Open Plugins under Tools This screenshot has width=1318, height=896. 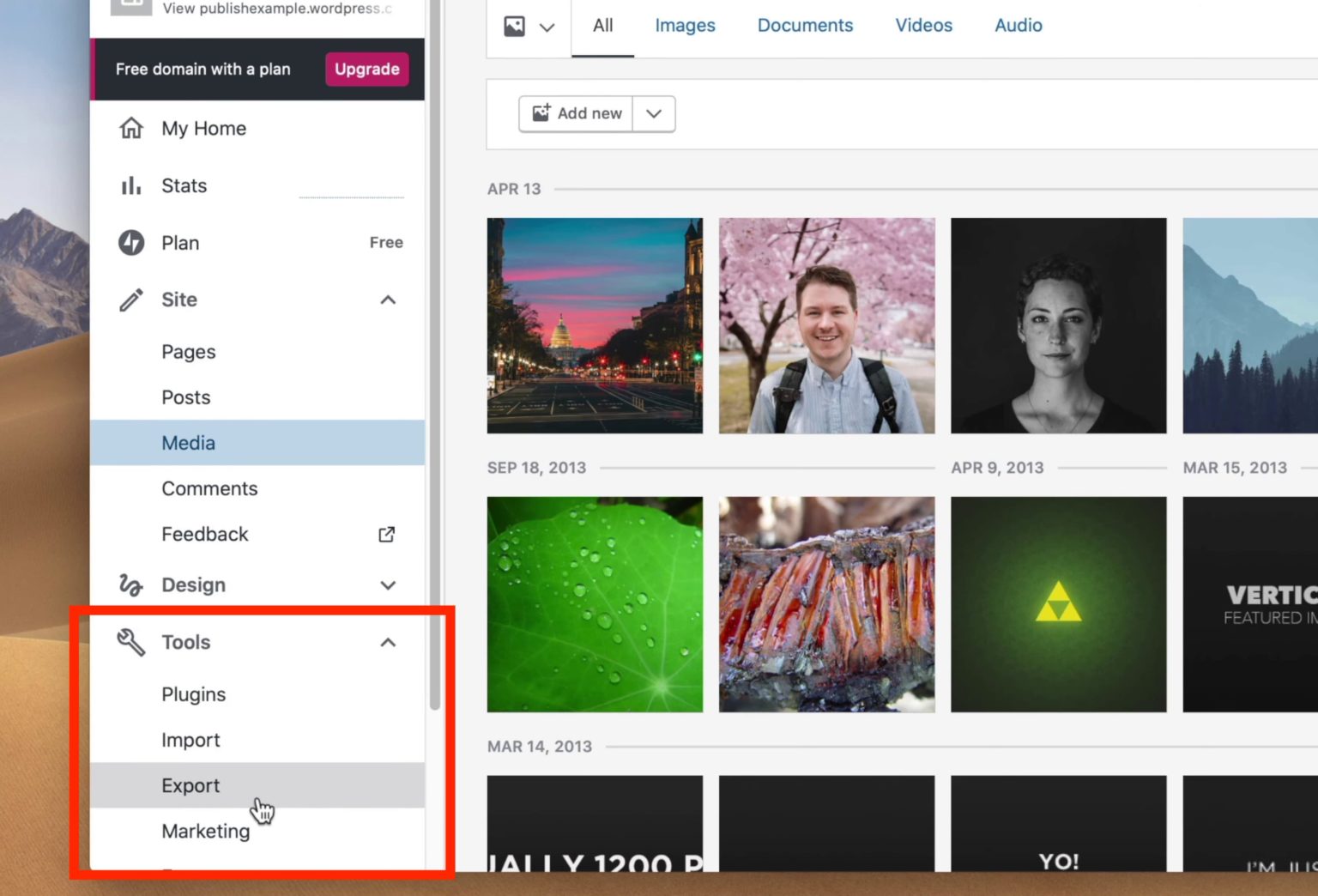[193, 693]
